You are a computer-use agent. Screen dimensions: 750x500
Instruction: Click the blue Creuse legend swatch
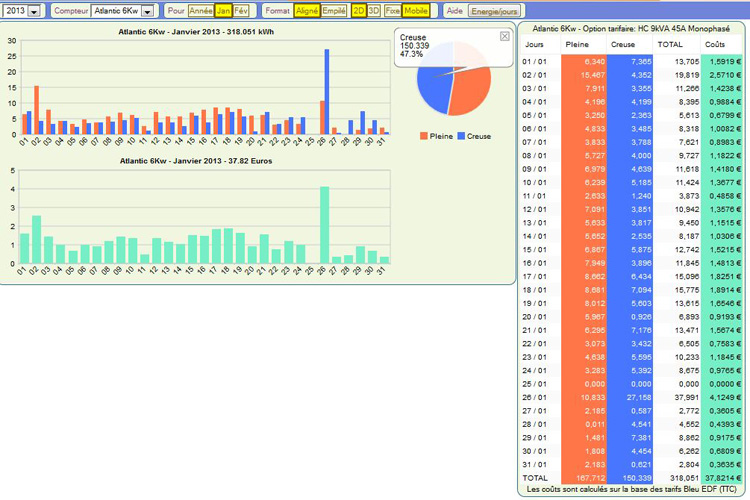(462, 136)
